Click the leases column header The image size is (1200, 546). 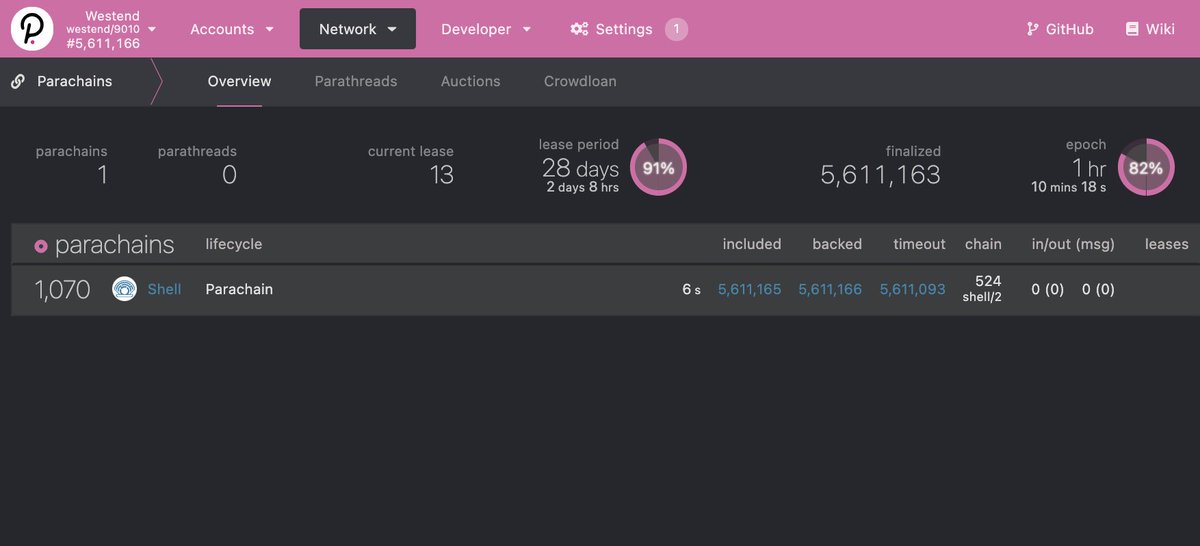click(1167, 244)
